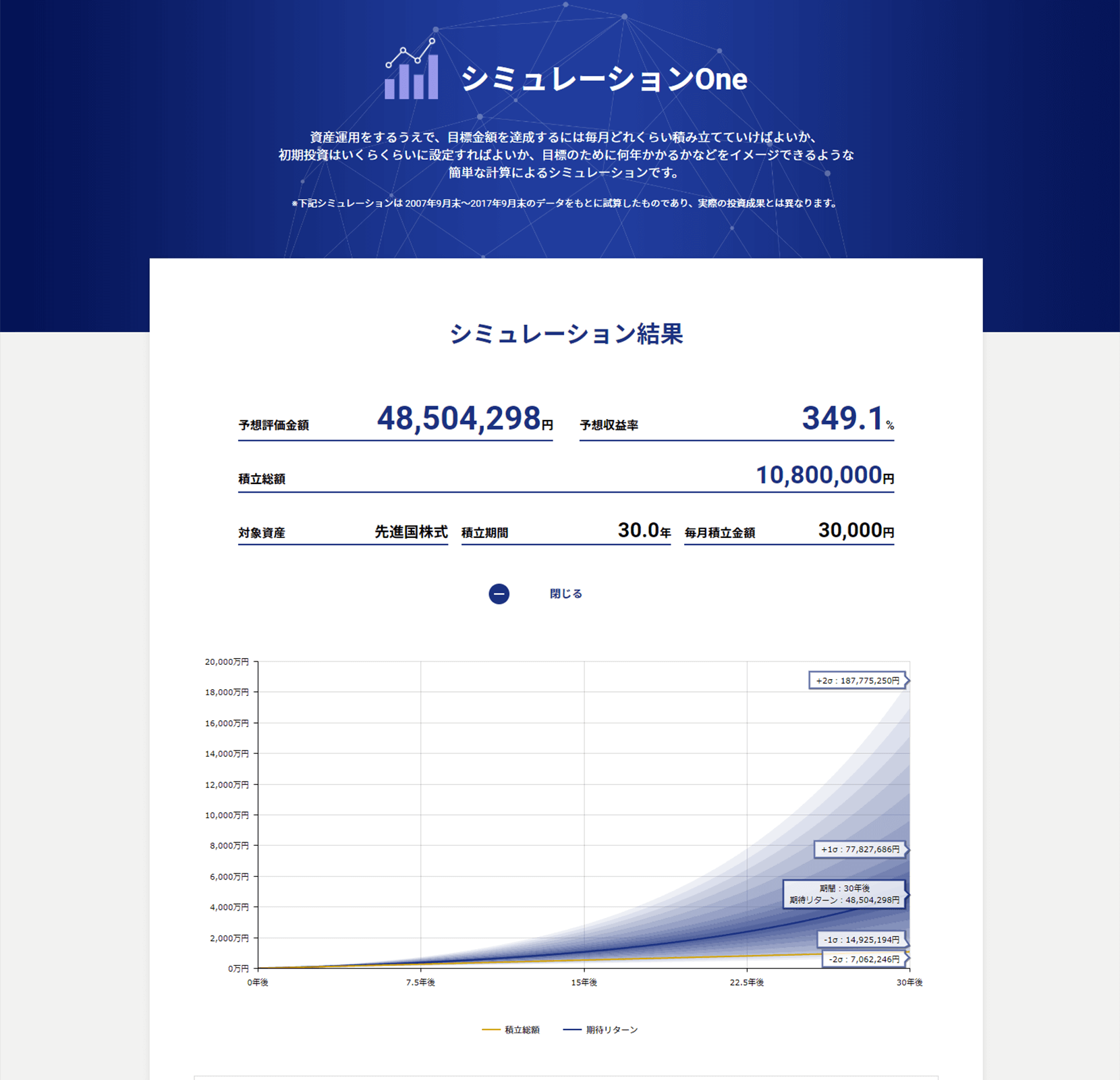Click the disclaimer note about 2007年9月末 data
Screen dimensions: 1120x1080
pos(565,203)
